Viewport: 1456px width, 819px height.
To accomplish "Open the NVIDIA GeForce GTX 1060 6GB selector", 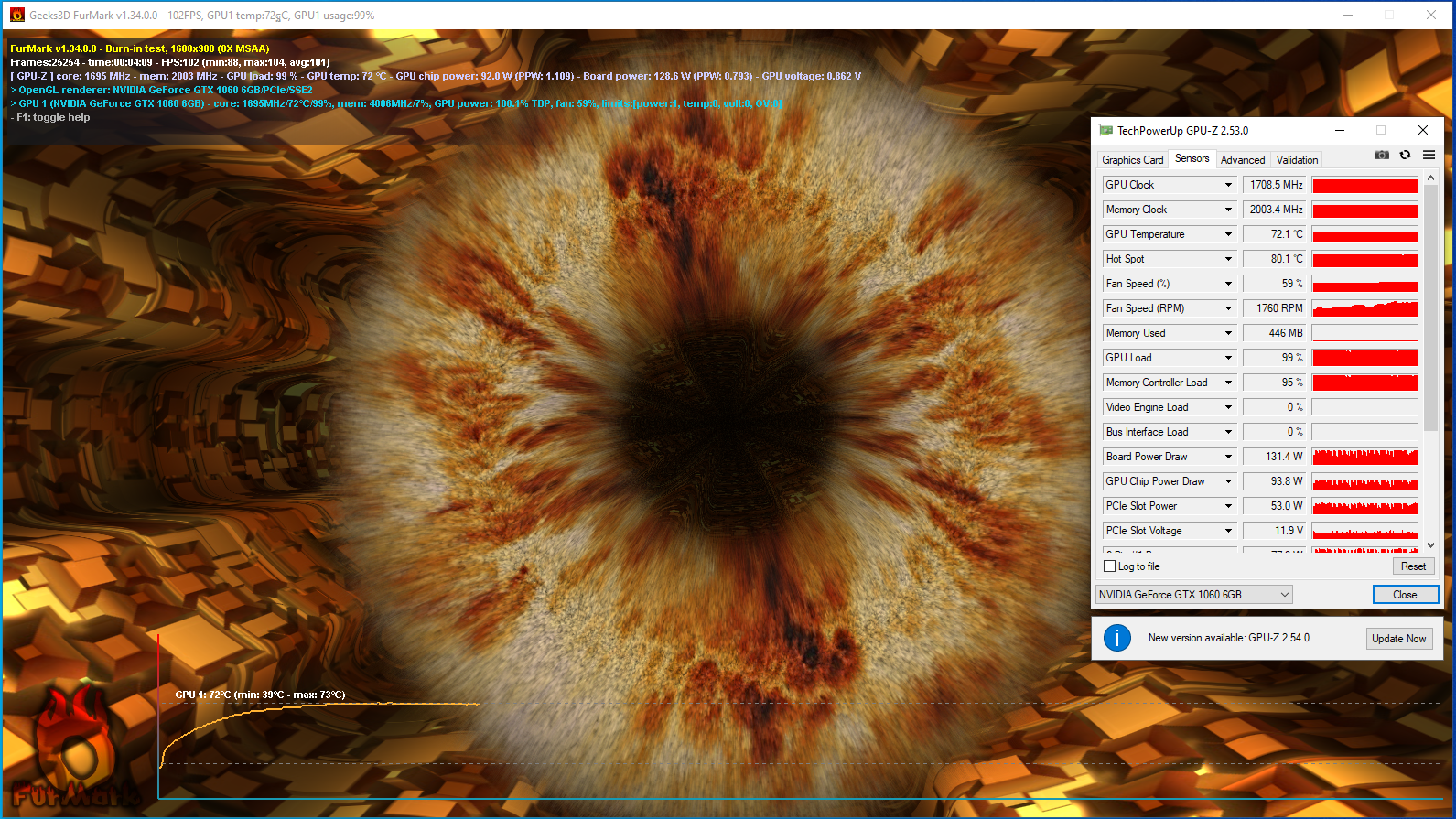I will tap(1193, 595).
